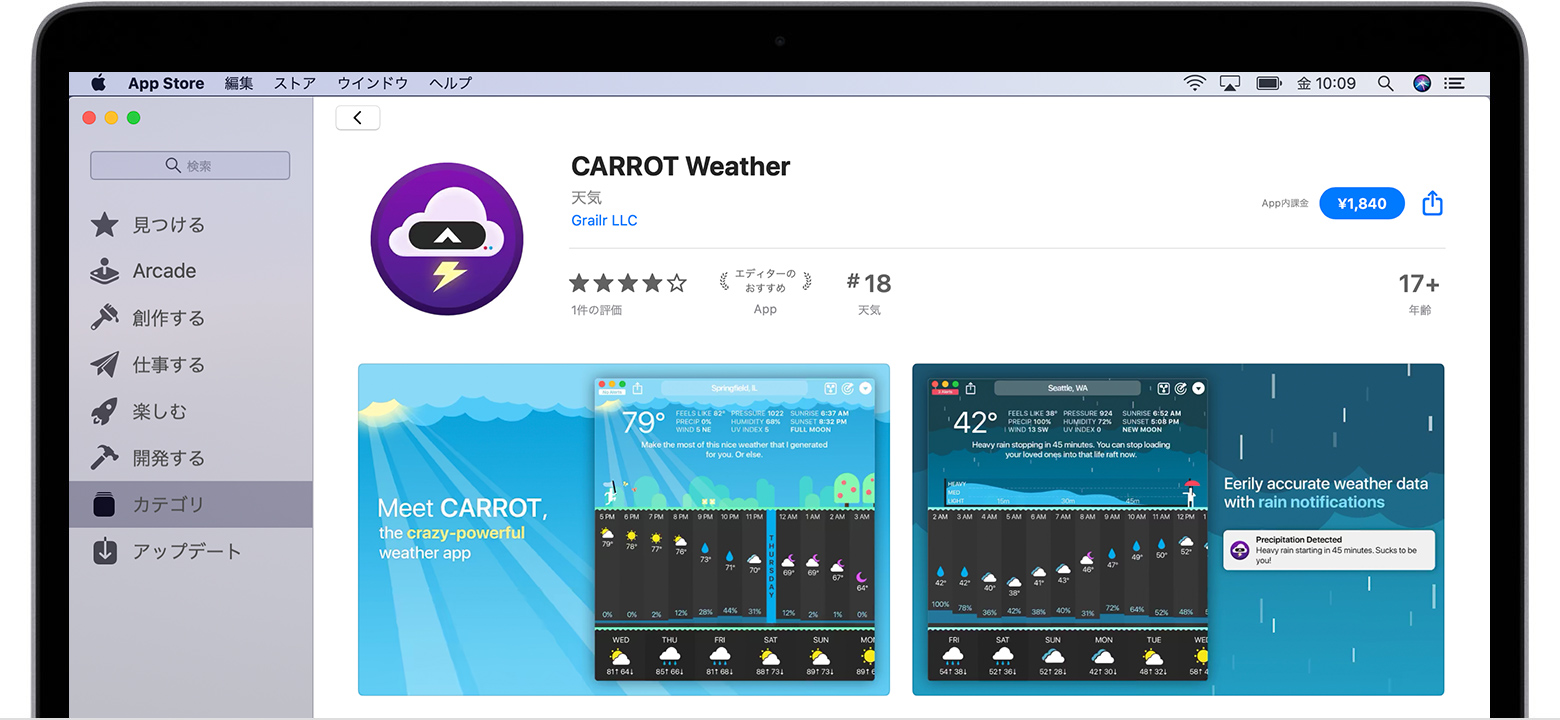Viewport: 1560px width, 720px height.
Task: Open アップデート in the sidebar
Action: (190, 551)
